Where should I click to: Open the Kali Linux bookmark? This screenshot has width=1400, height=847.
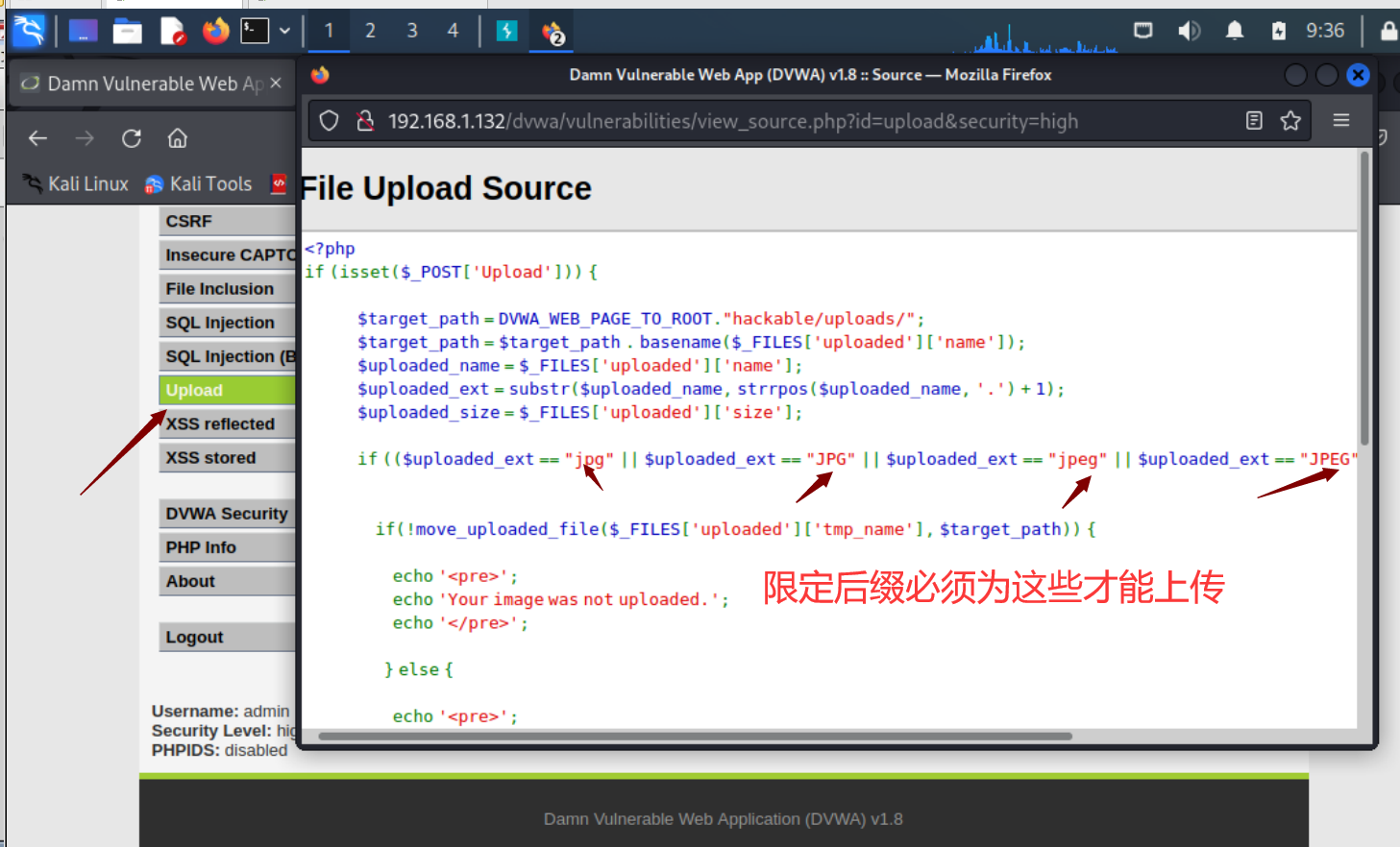(75, 183)
